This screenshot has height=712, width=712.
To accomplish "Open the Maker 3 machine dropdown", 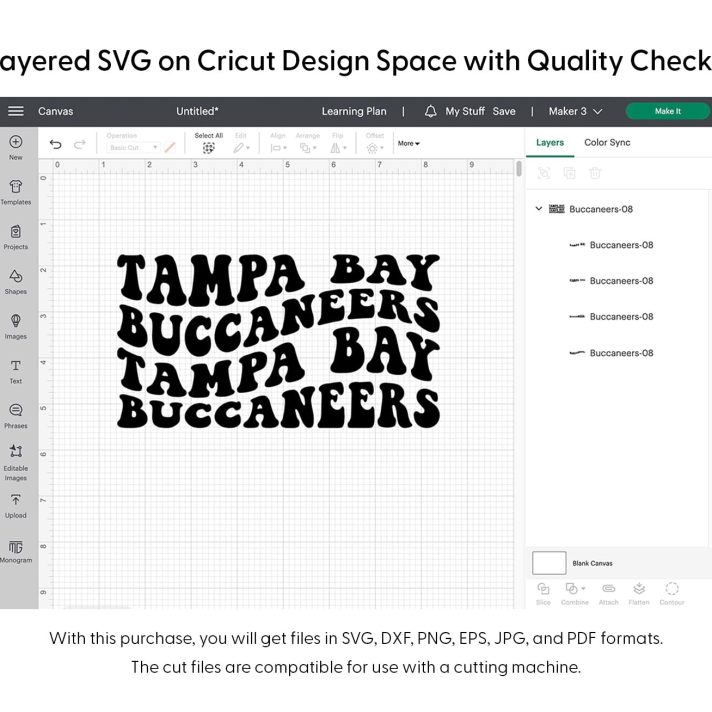I will (575, 111).
